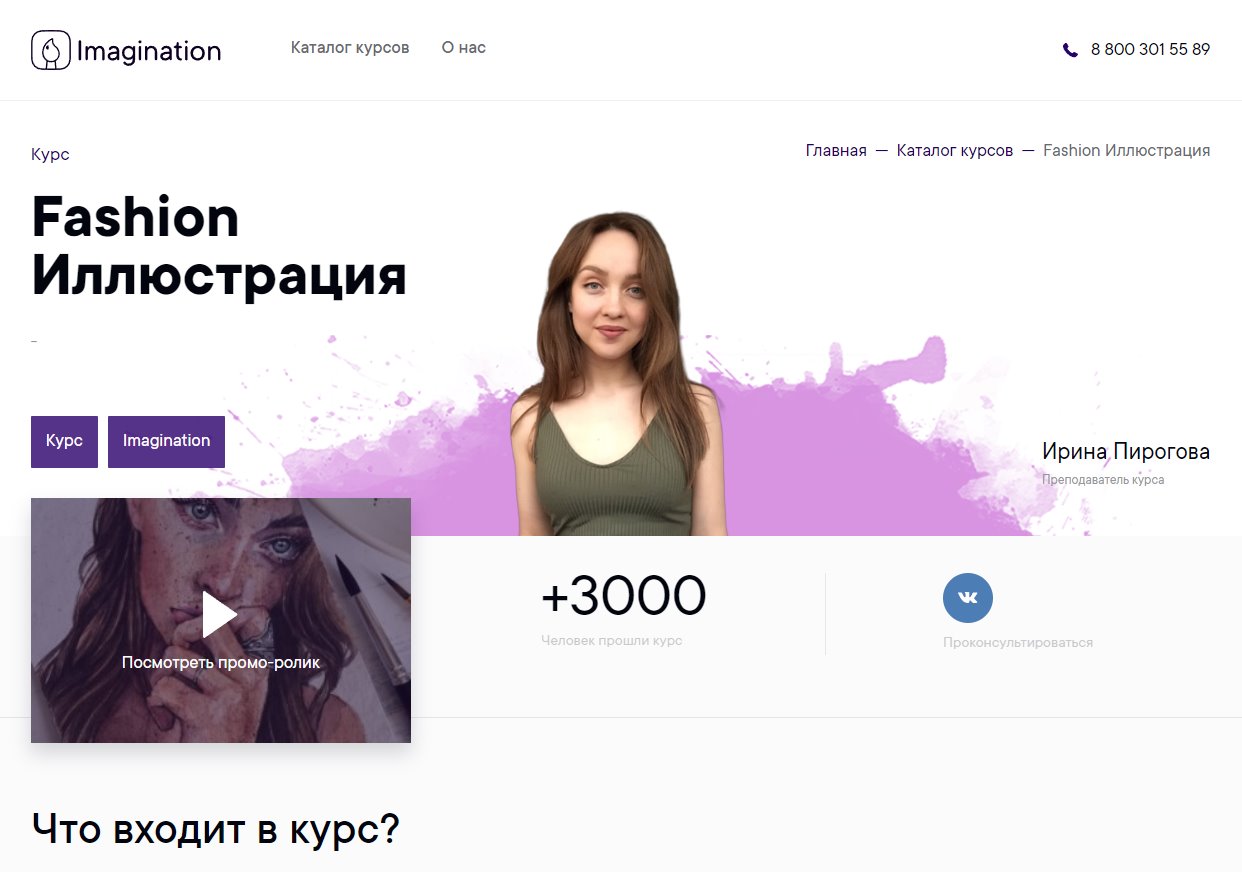
Task: Call phone number 8 800 301 55 89
Action: pos(1150,49)
